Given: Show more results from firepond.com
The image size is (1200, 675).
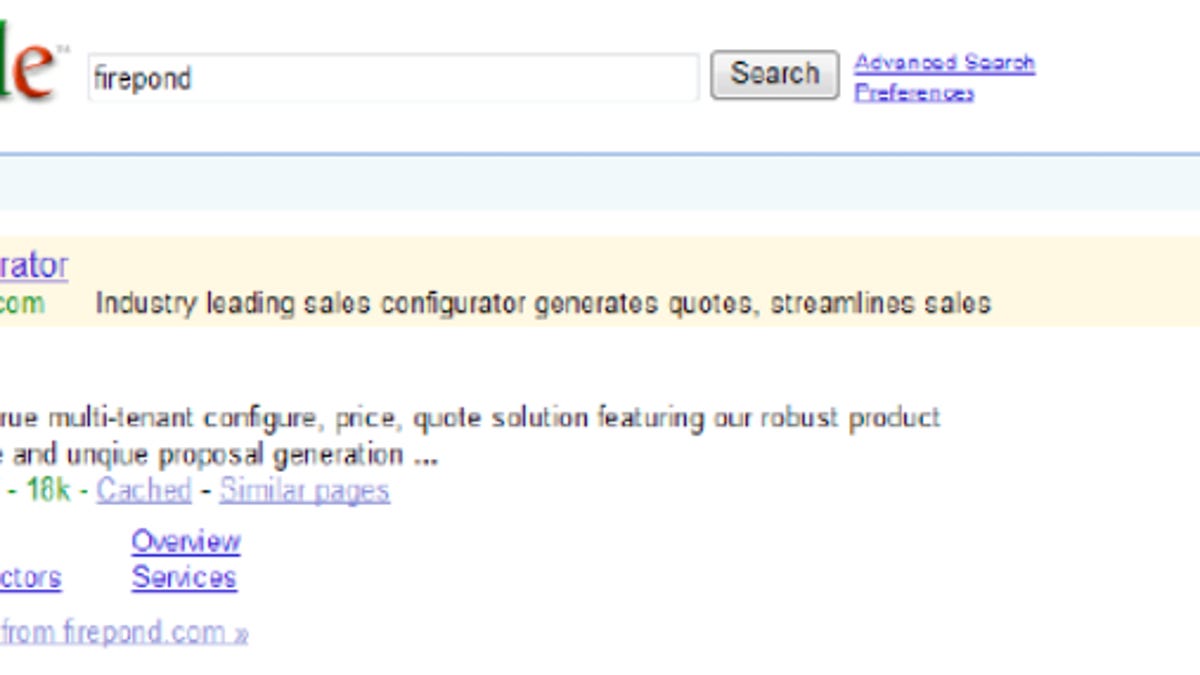Looking at the screenshot, I should [x=123, y=632].
